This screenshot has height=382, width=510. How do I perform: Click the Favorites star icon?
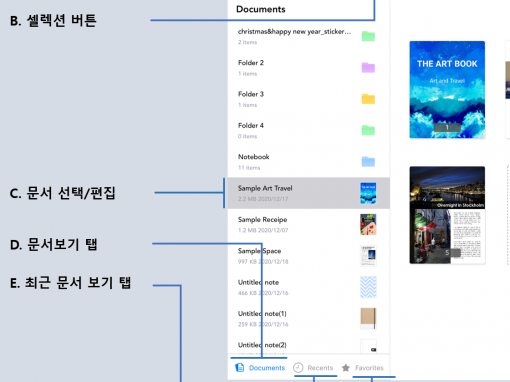pyautogui.click(x=346, y=368)
